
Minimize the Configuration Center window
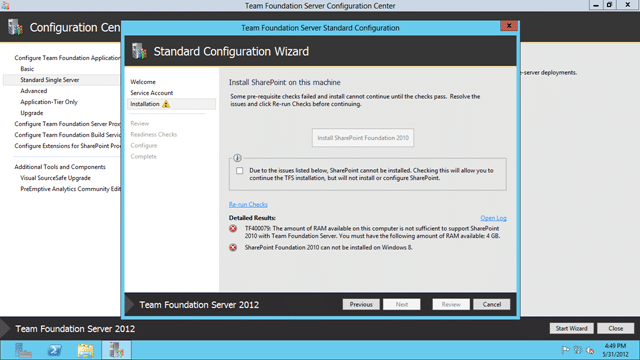click(x=596, y=5)
